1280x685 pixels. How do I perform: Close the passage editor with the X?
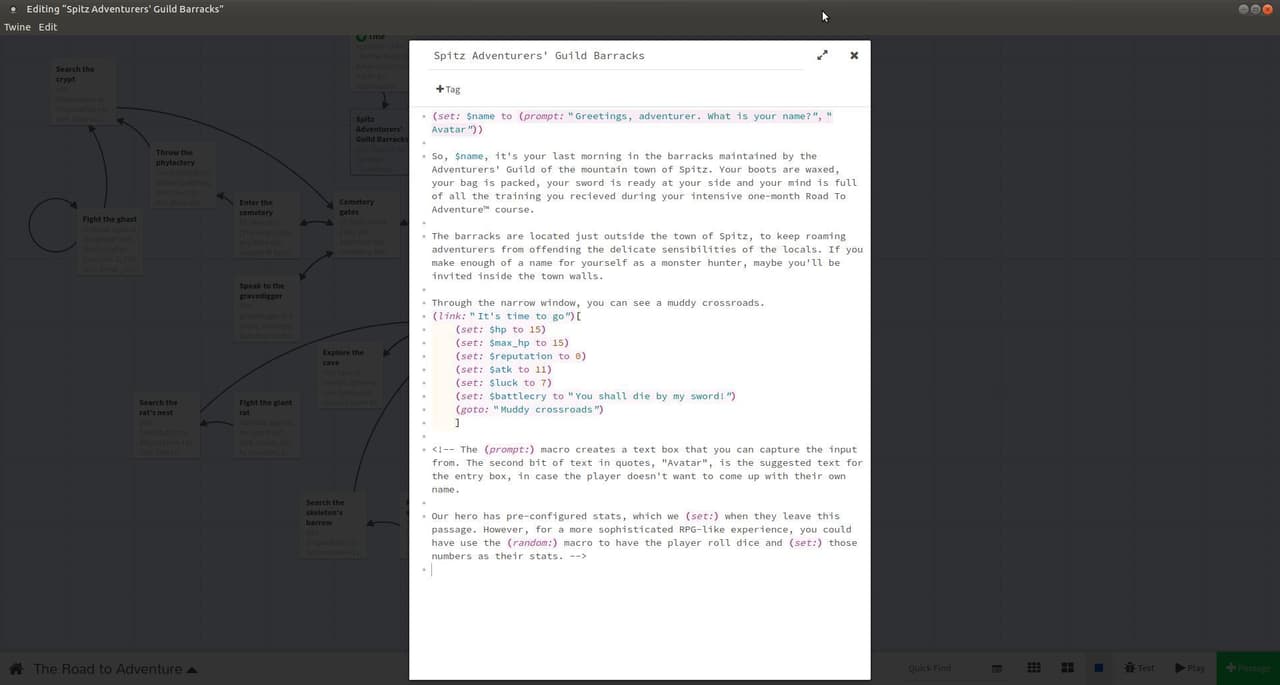[x=854, y=56]
